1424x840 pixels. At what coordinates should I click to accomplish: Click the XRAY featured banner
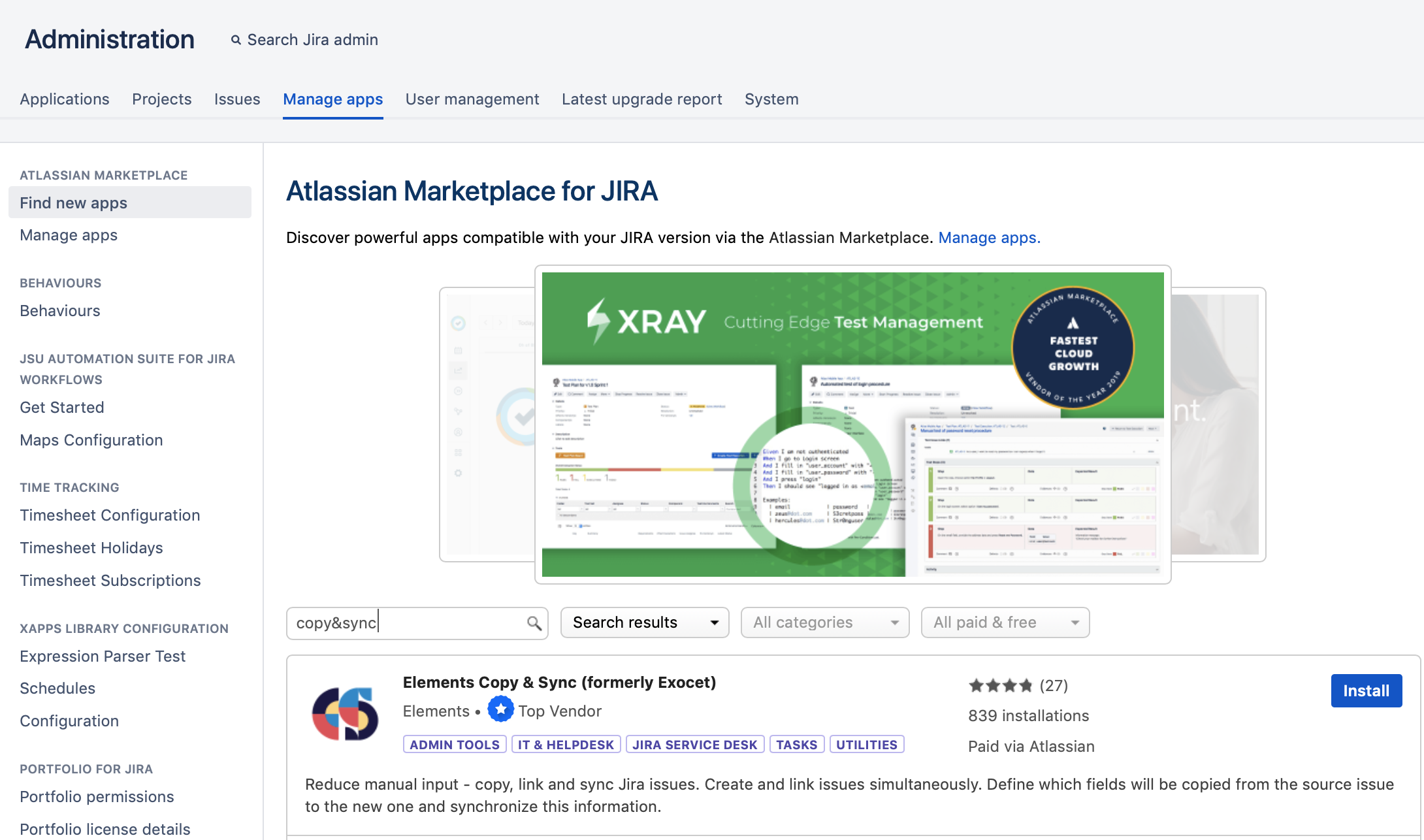click(x=852, y=425)
